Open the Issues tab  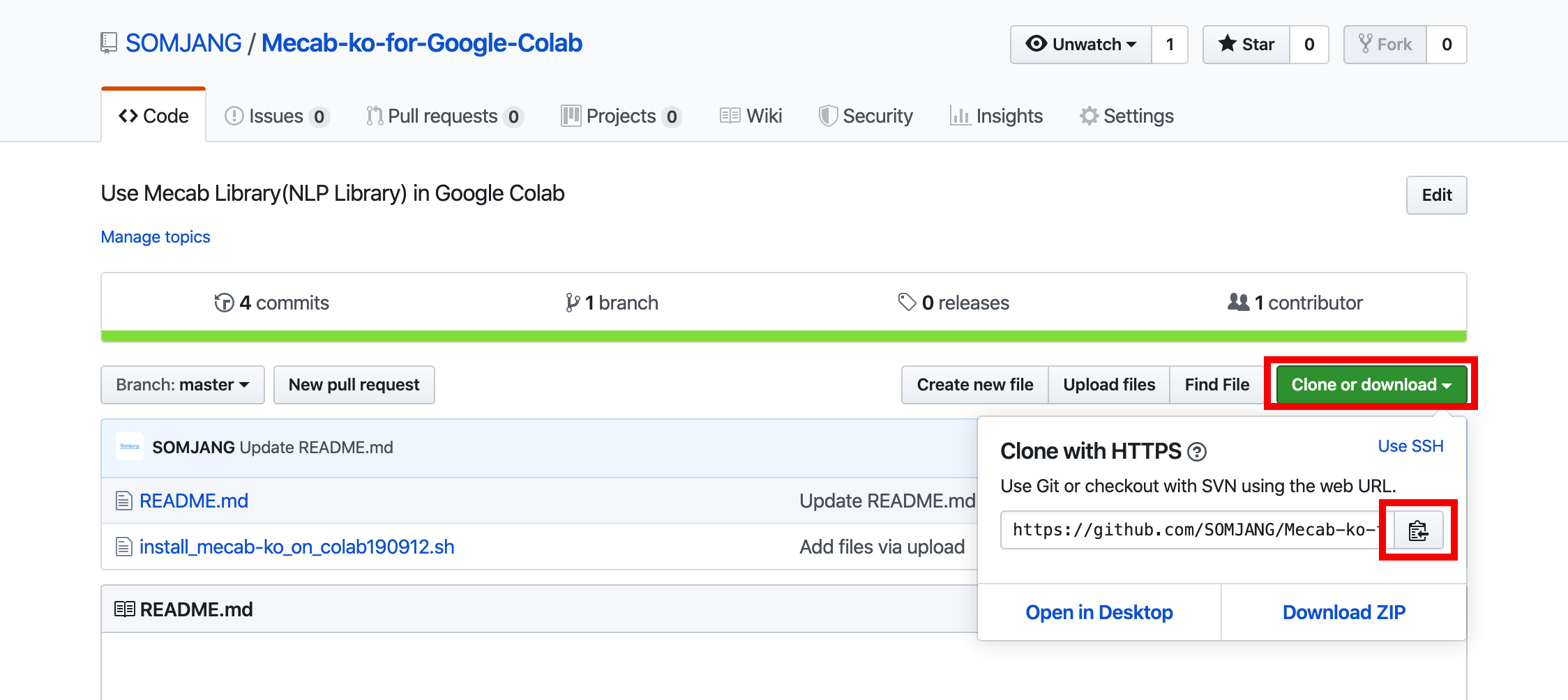coord(276,116)
